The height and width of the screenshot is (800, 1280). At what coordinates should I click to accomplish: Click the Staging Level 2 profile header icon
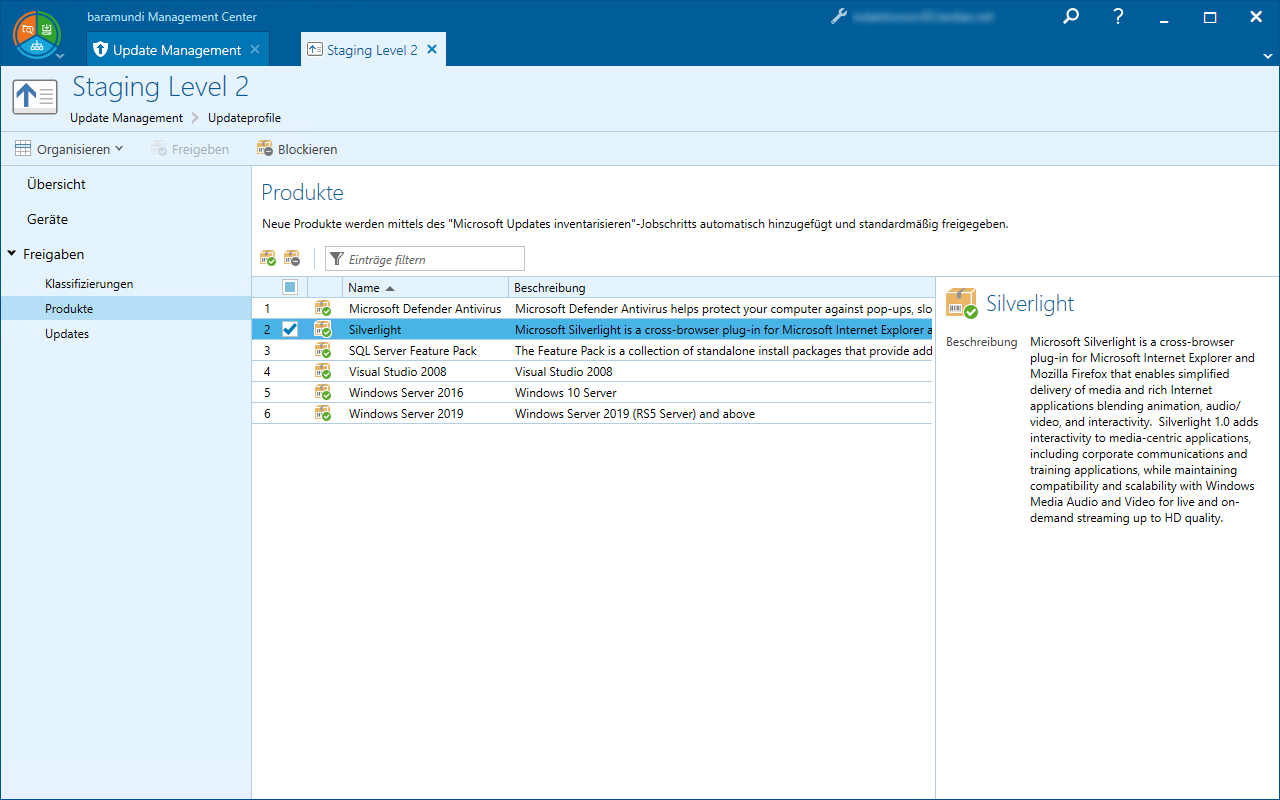[x=35, y=97]
